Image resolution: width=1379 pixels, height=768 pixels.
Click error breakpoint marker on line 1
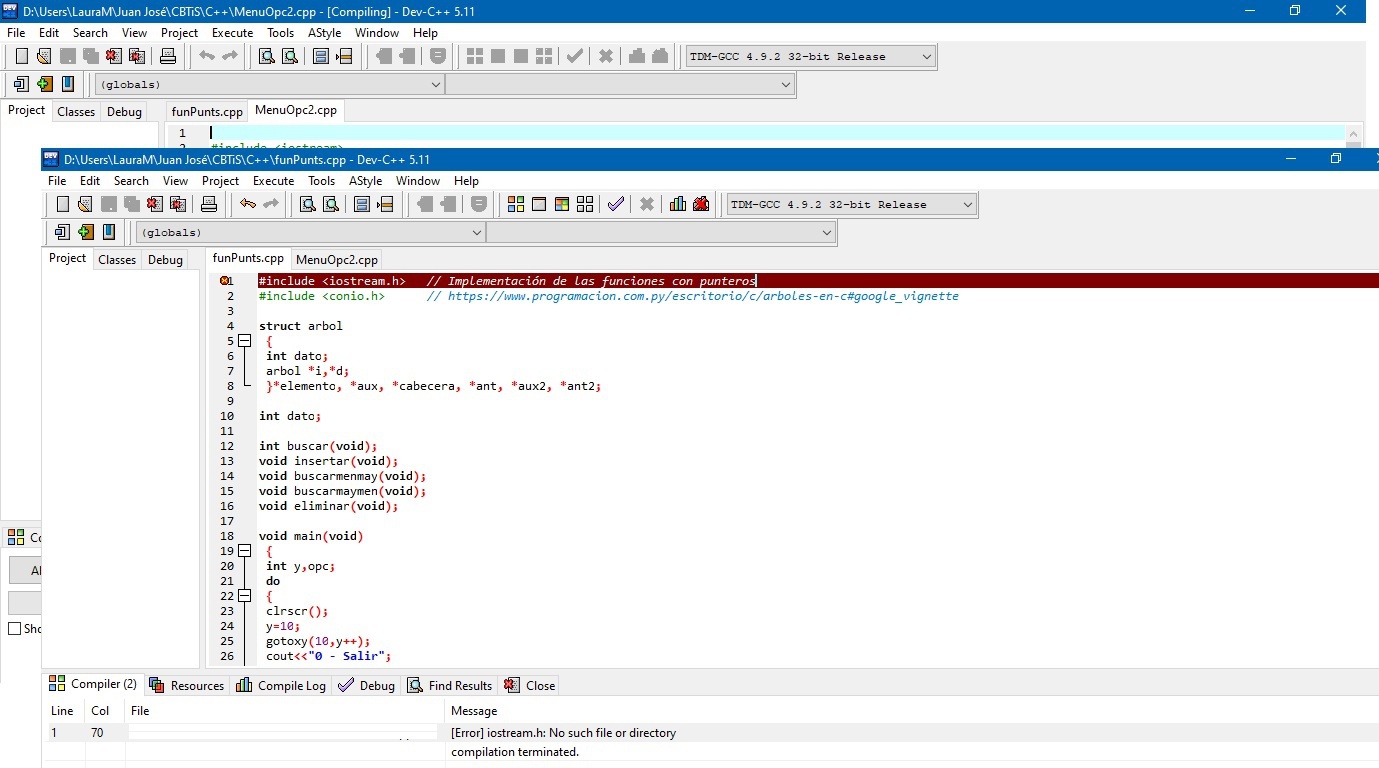(225, 281)
